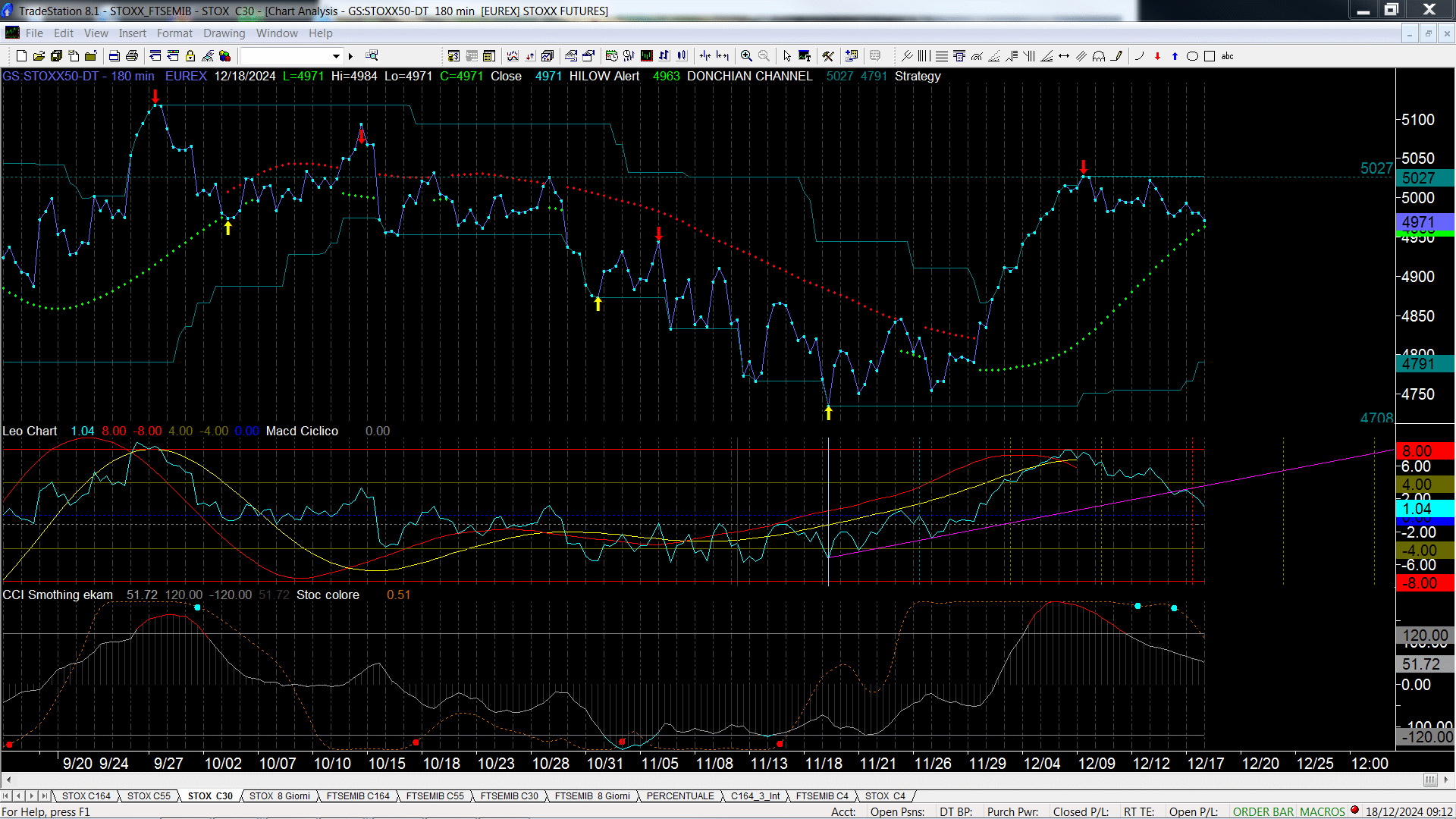Select the blue up arrow tool

[x=1175, y=56]
